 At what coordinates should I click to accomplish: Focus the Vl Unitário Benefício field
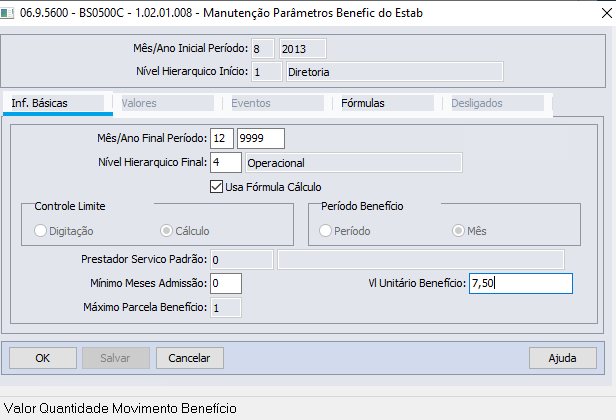[x=521, y=283]
